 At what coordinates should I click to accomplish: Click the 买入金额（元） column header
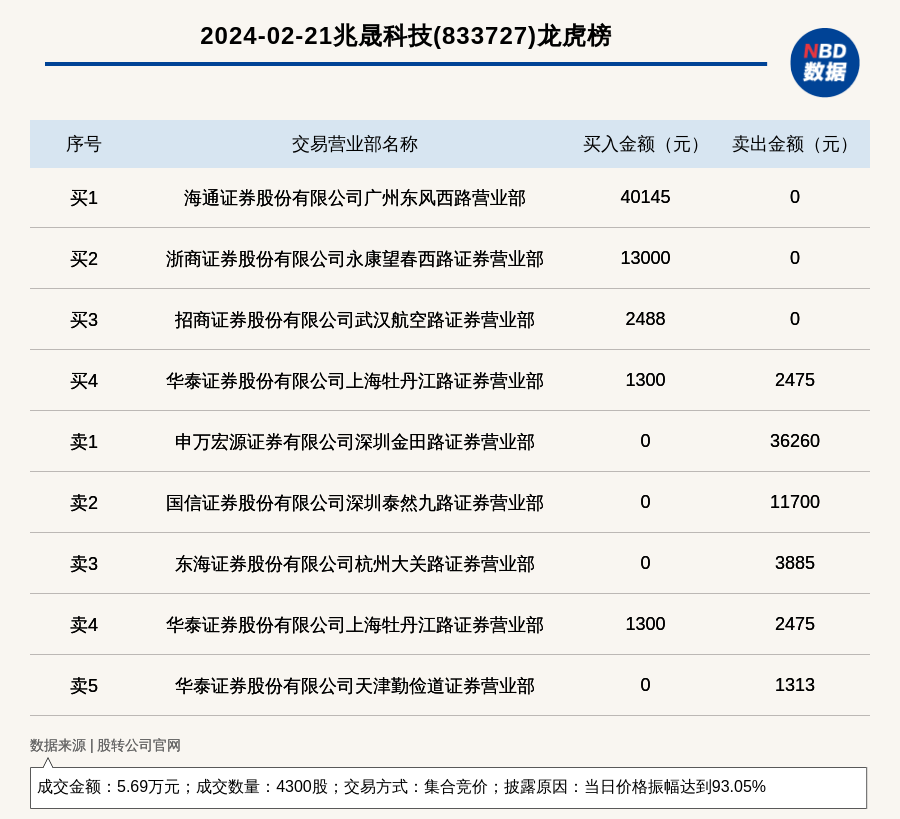645,144
